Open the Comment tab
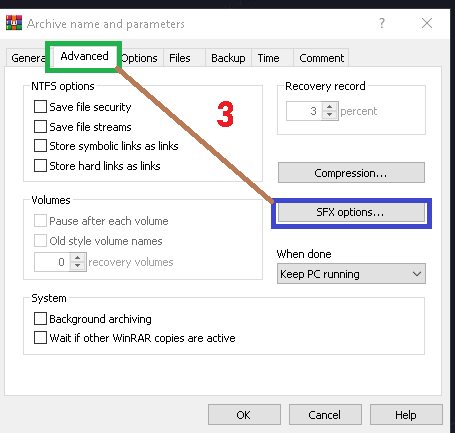455x433 pixels. 321,58
